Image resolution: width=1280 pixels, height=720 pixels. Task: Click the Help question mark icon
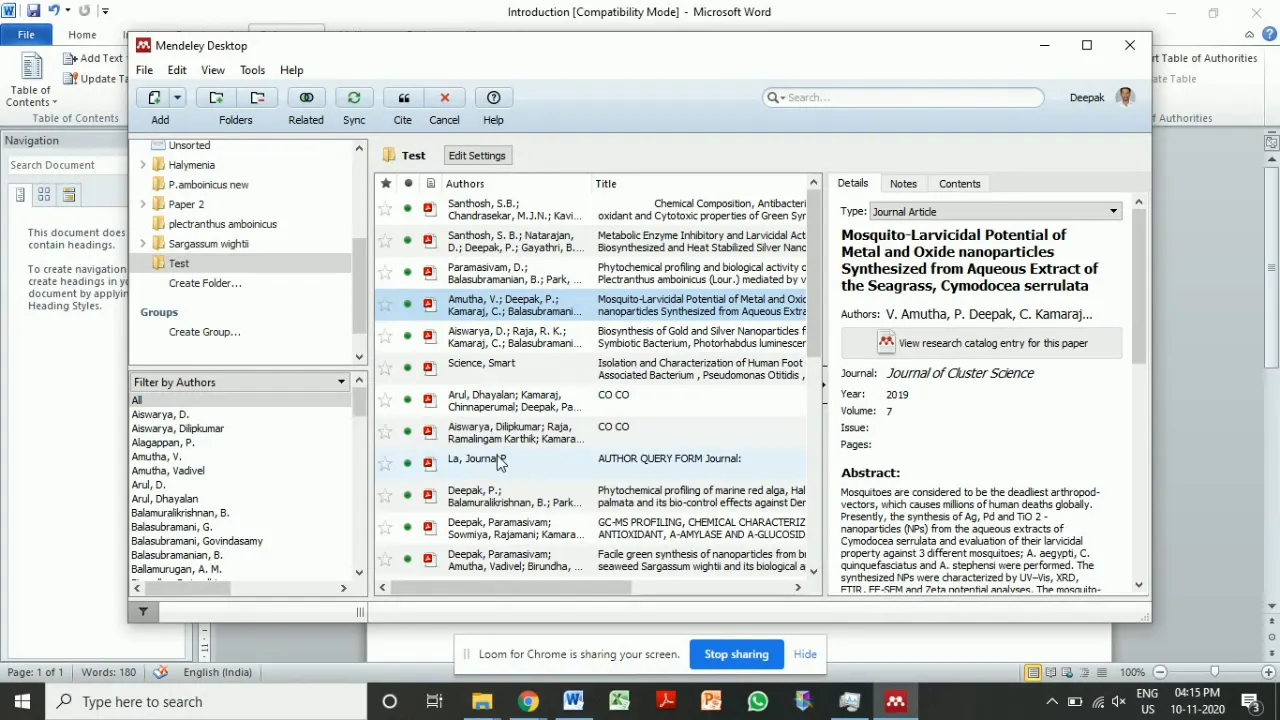coord(494,97)
